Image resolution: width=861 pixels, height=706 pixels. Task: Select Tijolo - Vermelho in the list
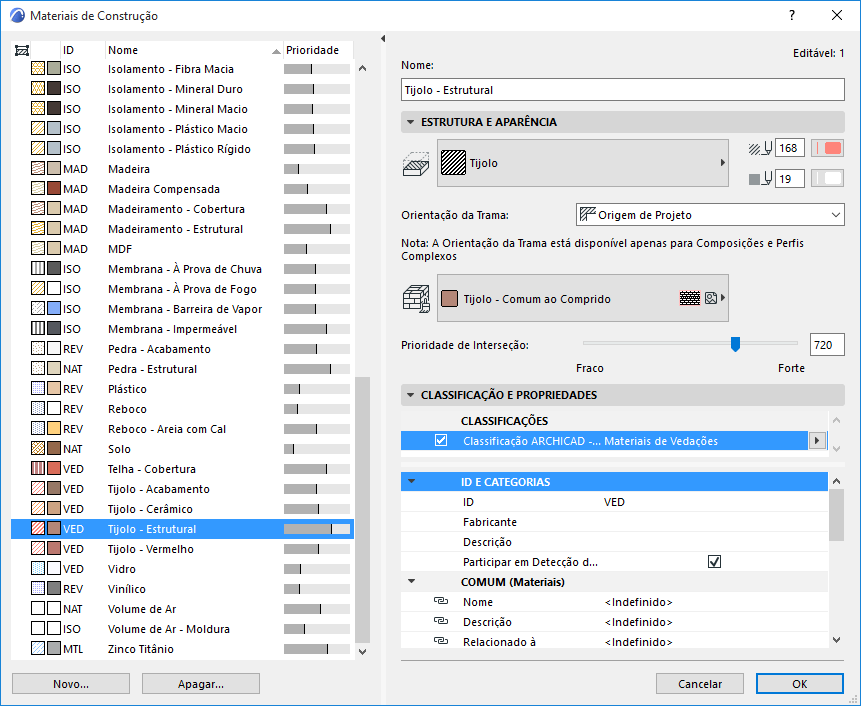182,549
